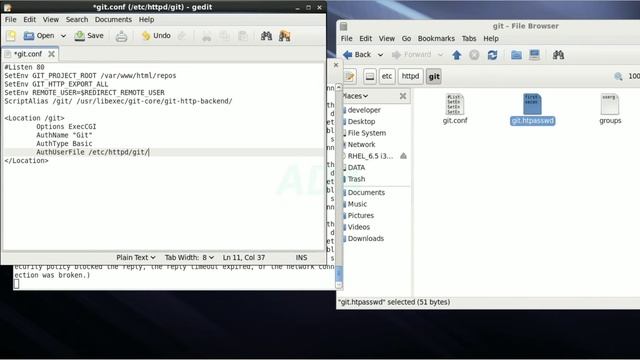Go up to parent folder in File Browser
The height and width of the screenshot is (360, 640).
[x=457, y=55]
